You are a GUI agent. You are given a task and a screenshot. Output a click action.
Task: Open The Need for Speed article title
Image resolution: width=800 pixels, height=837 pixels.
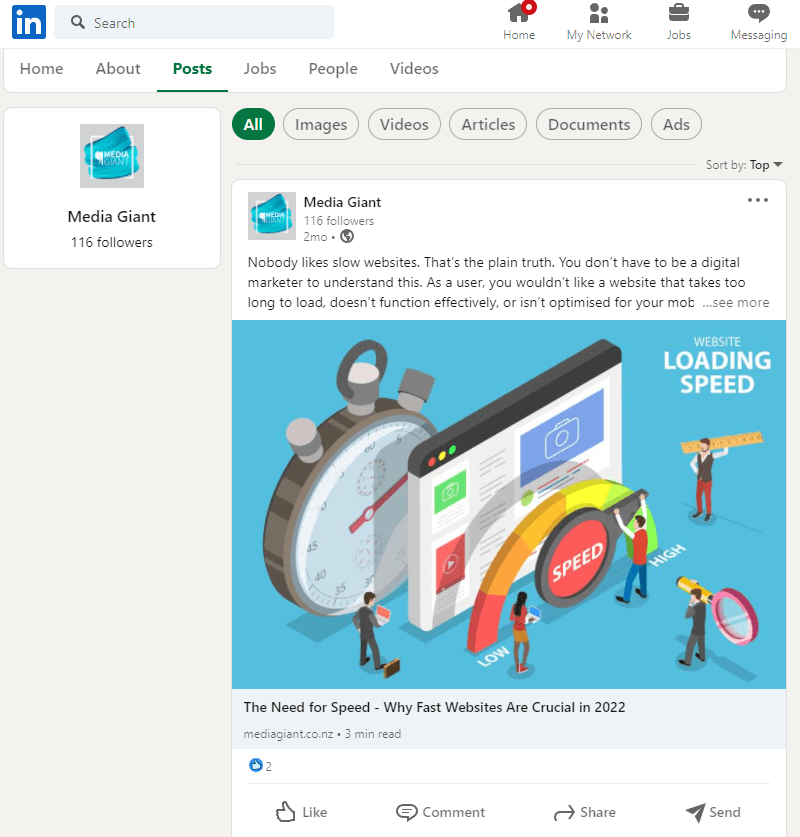point(434,707)
